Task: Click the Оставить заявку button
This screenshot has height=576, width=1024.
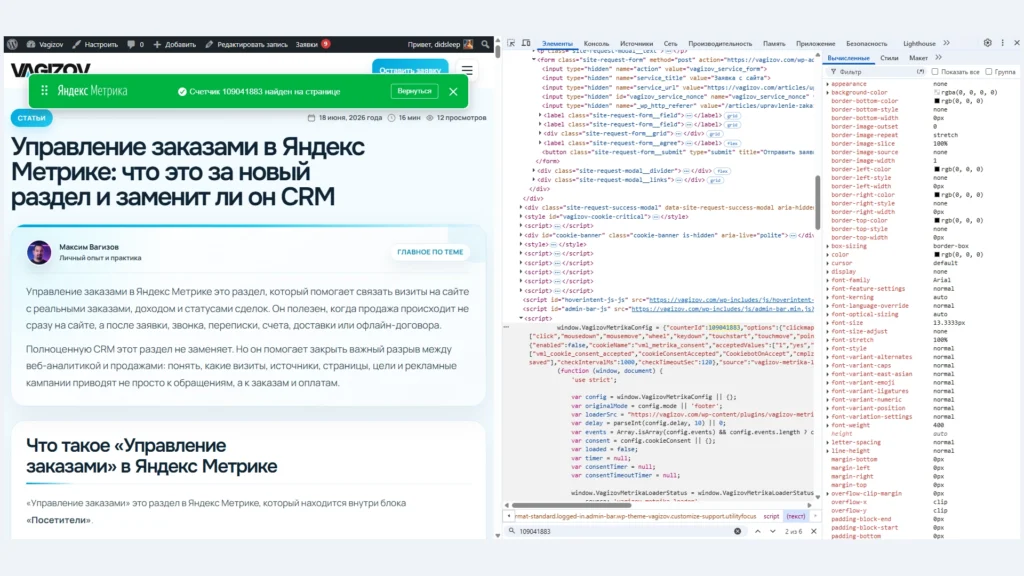Action: (410, 69)
